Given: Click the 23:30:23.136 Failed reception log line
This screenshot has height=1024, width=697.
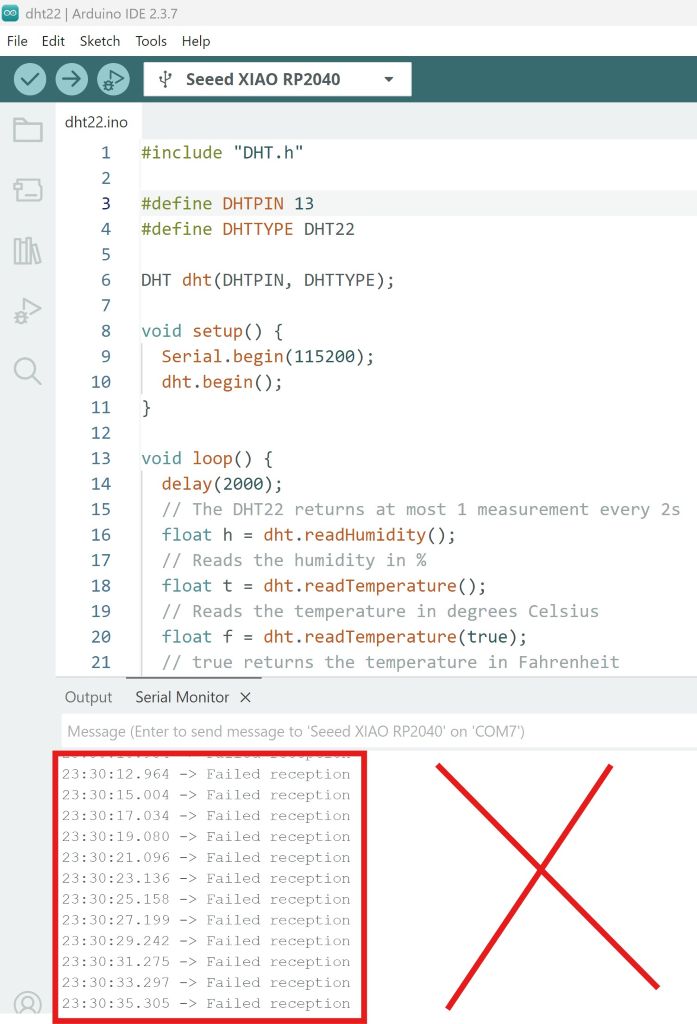Looking at the screenshot, I should pyautogui.click(x=206, y=878).
